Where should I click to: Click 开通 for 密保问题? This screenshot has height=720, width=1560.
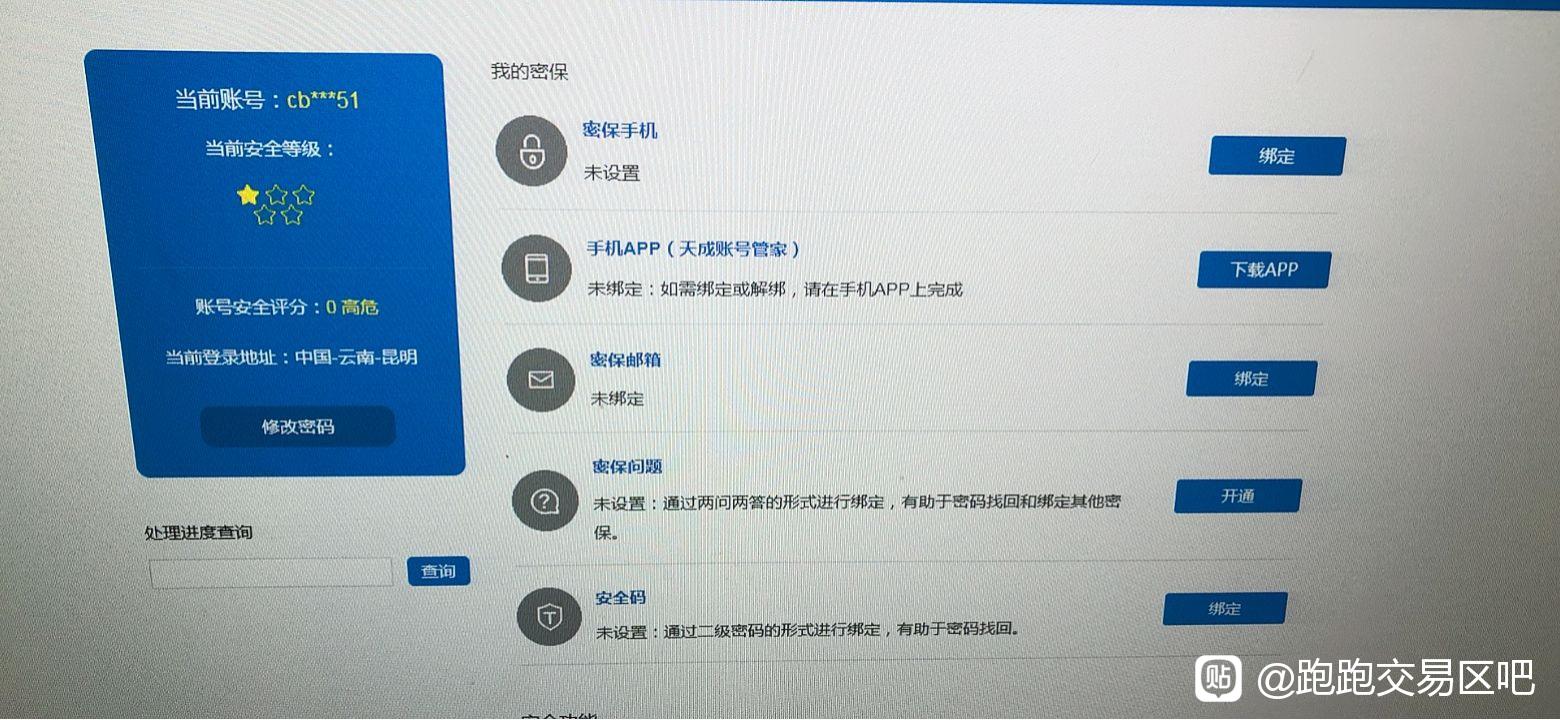(1238, 496)
